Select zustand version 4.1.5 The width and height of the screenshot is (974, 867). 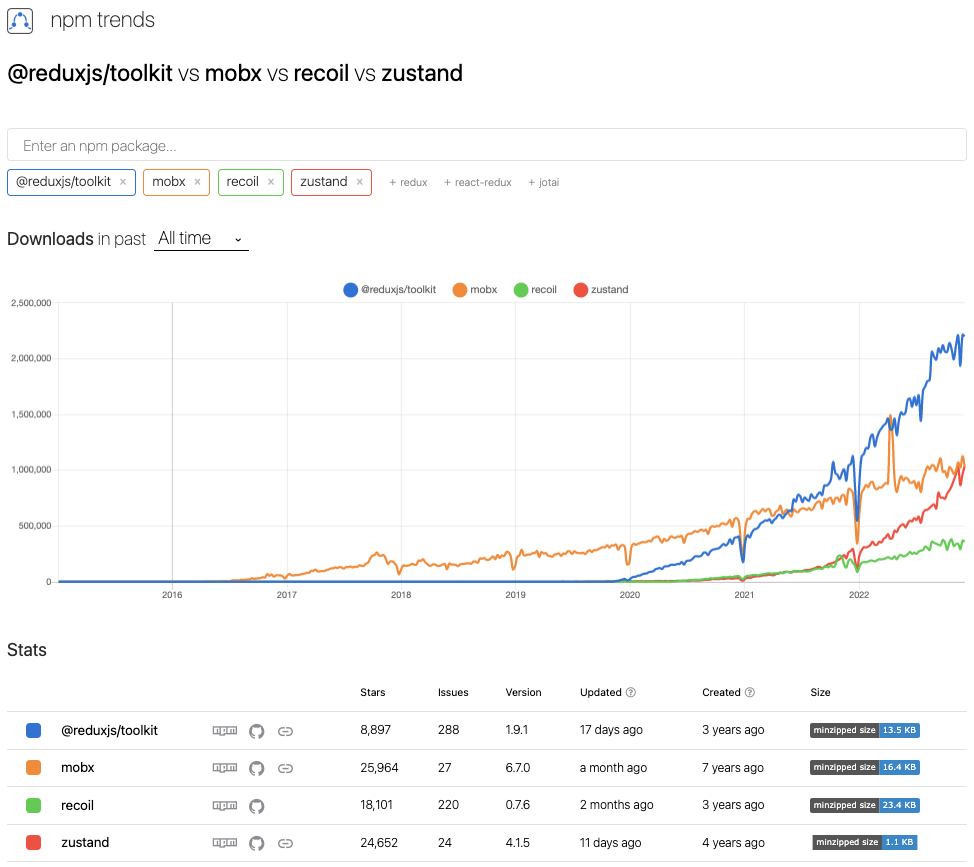click(x=517, y=843)
